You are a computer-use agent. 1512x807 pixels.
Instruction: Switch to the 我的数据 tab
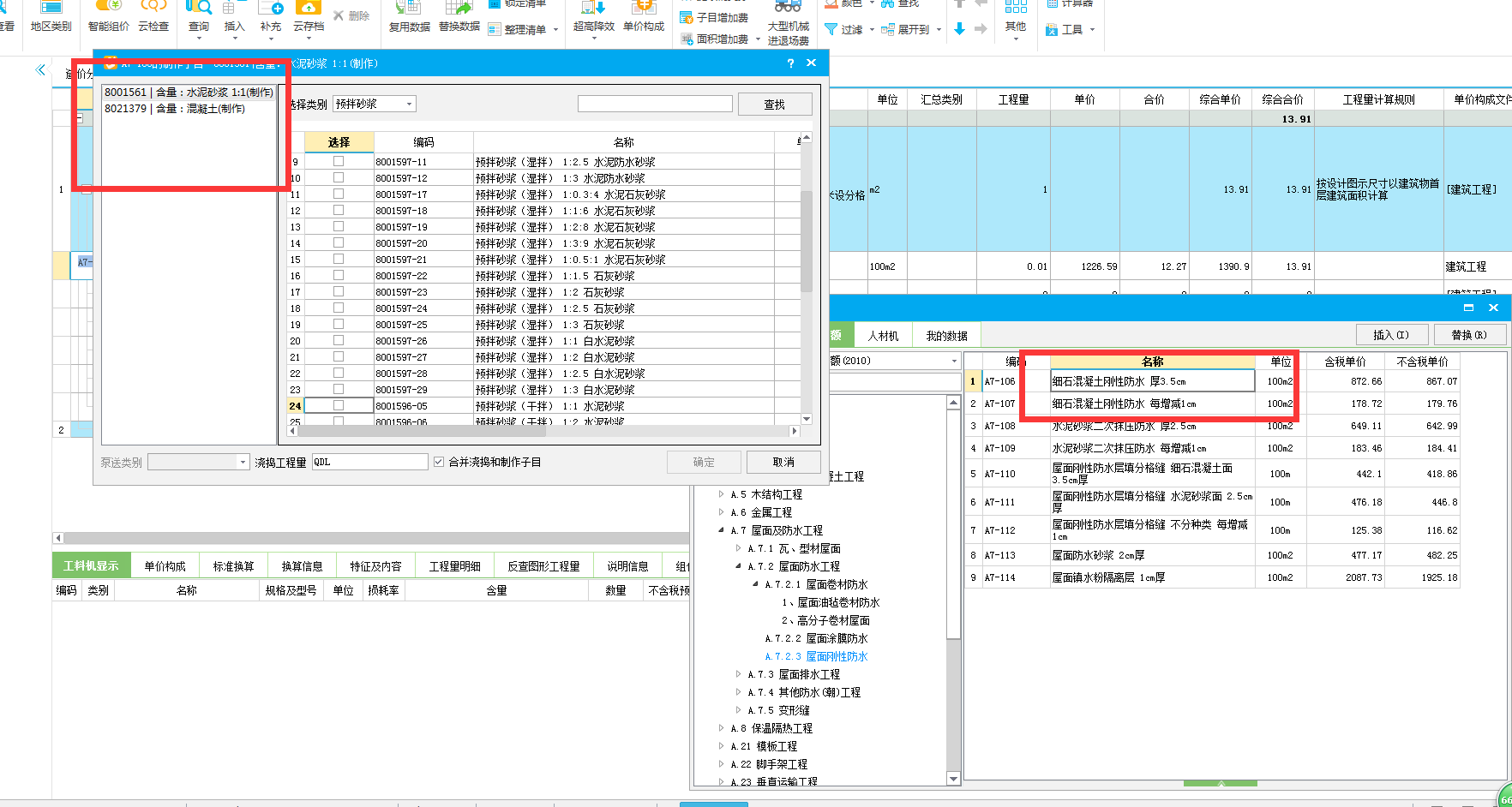[x=946, y=336]
